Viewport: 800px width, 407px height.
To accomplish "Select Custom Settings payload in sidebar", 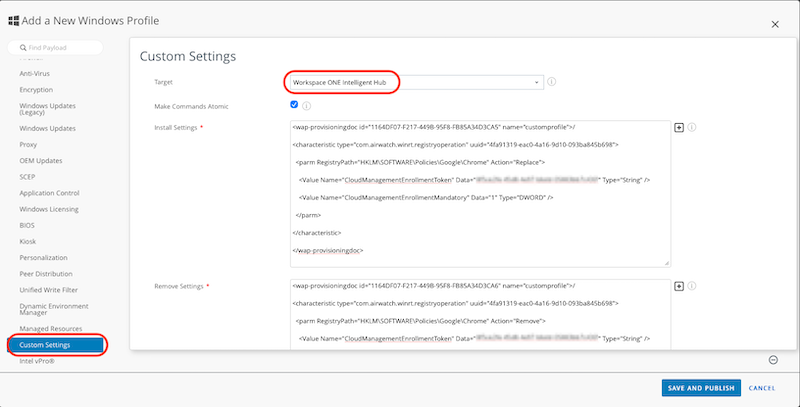I will point(55,345).
